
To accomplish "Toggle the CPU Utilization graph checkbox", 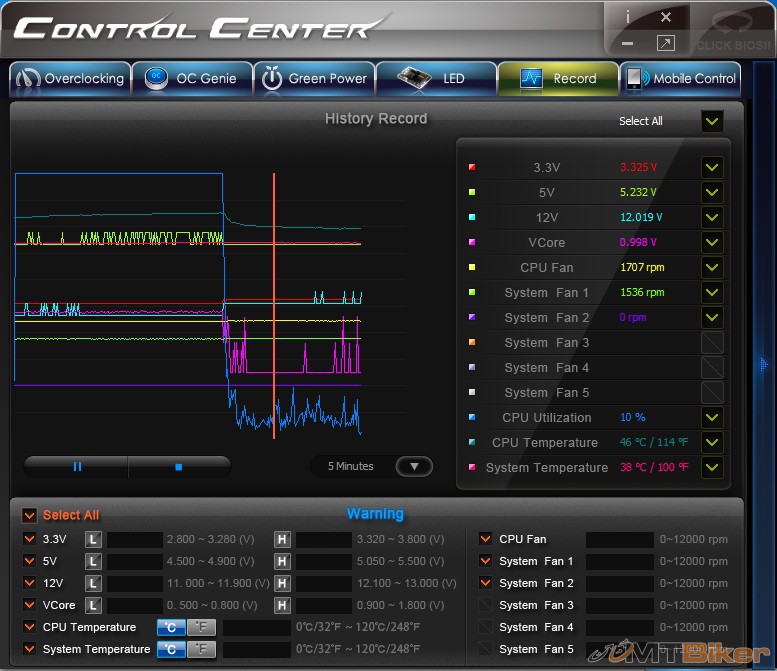I will coord(711,418).
